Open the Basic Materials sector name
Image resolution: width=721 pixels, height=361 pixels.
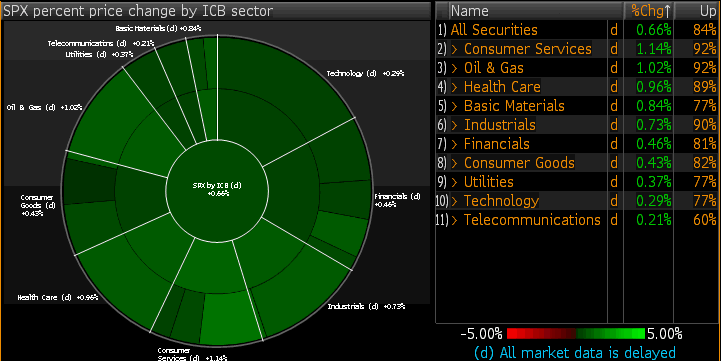click(514, 106)
